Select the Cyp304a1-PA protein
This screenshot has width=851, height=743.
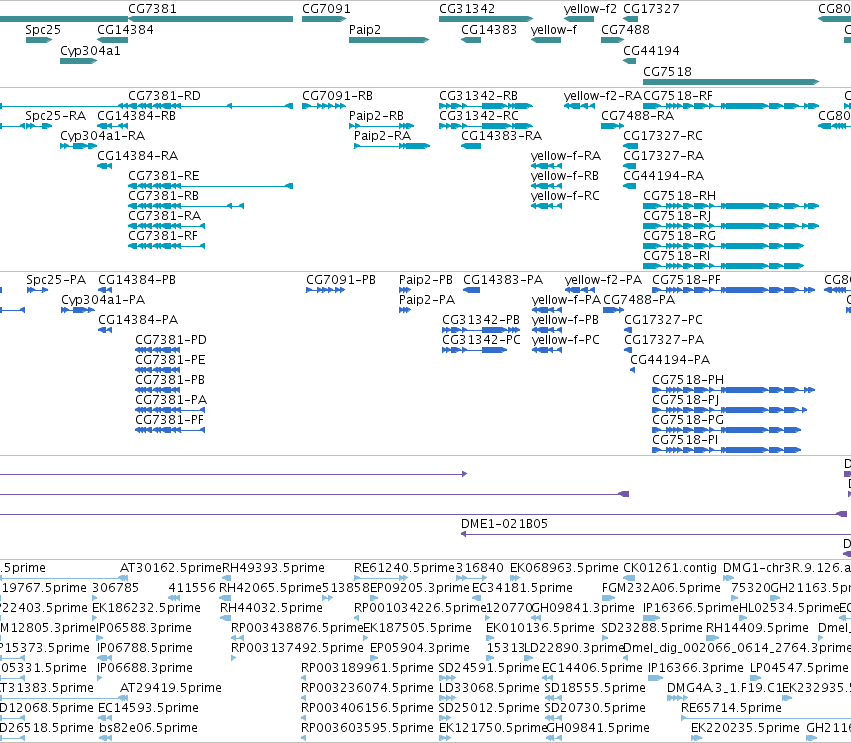tap(78, 310)
